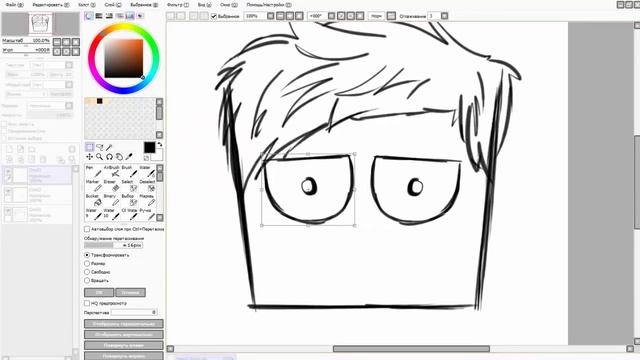Click undo in the top toolbar
The width and height of the screenshot is (640, 360).
(x=171, y=16)
